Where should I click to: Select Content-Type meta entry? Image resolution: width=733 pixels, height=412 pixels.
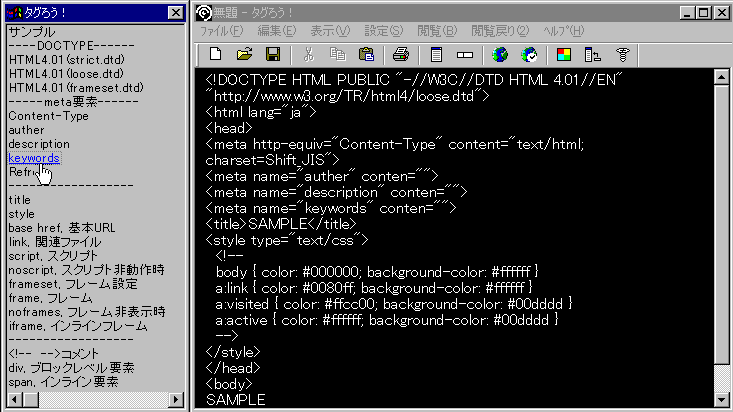point(48,116)
